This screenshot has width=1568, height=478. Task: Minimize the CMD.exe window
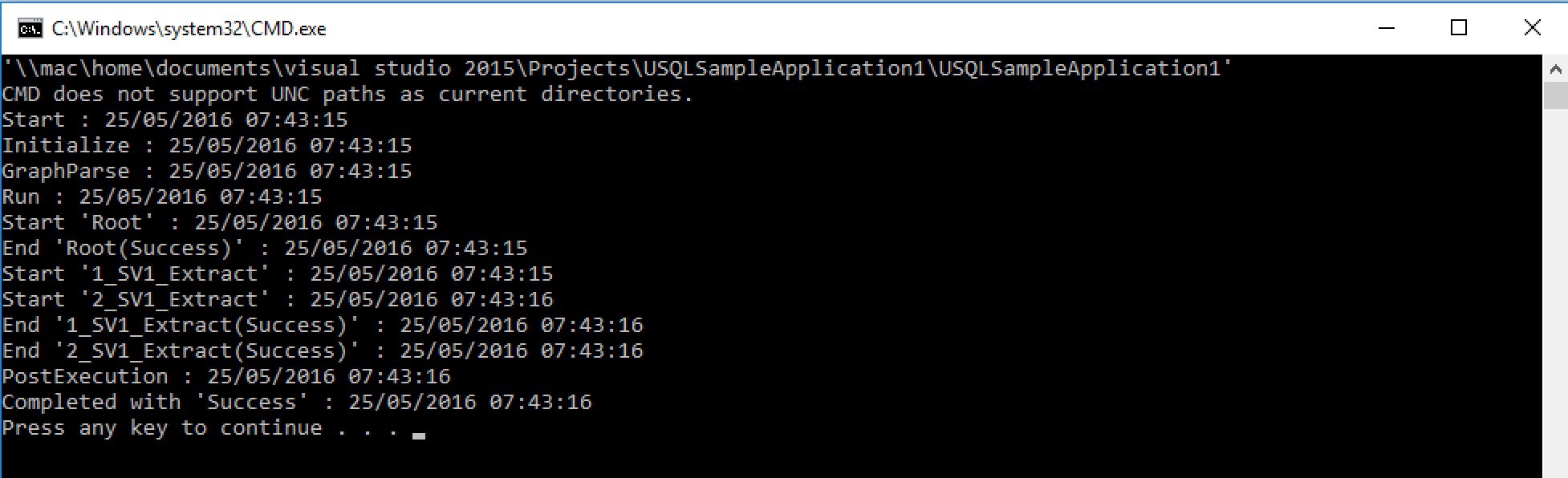pyautogui.click(x=1386, y=28)
